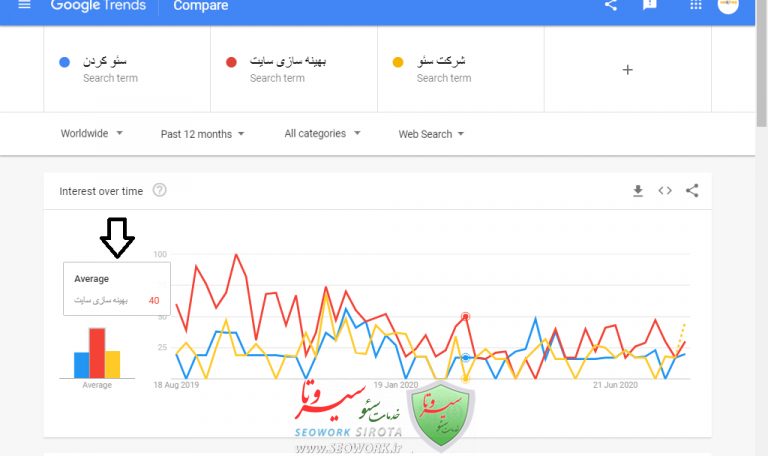Screen dimensions: 768x456
Task: Add a comparison term with plus button
Action: pos(627,70)
